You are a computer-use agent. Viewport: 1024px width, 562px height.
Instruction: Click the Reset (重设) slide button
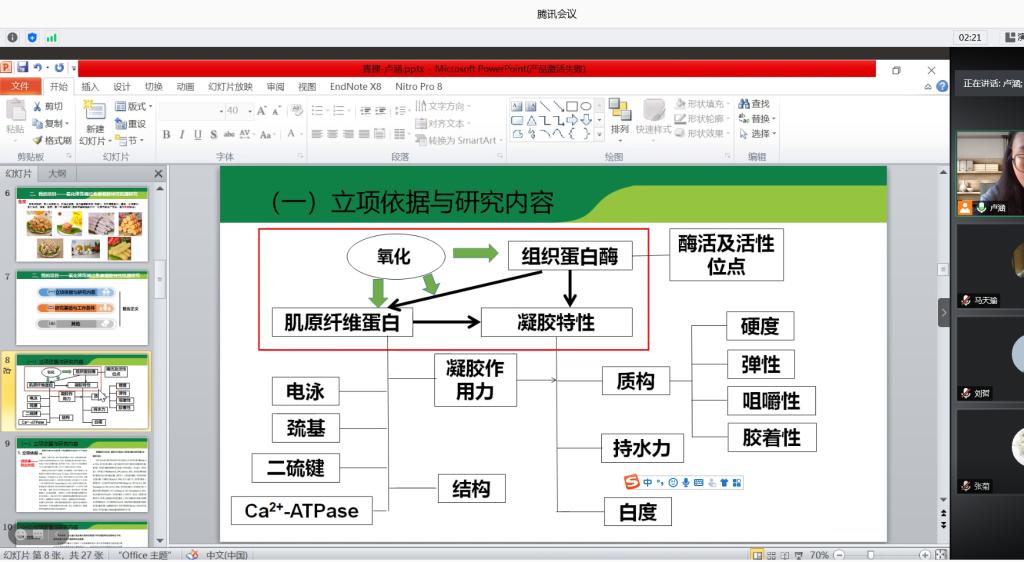pyautogui.click(x=130, y=124)
